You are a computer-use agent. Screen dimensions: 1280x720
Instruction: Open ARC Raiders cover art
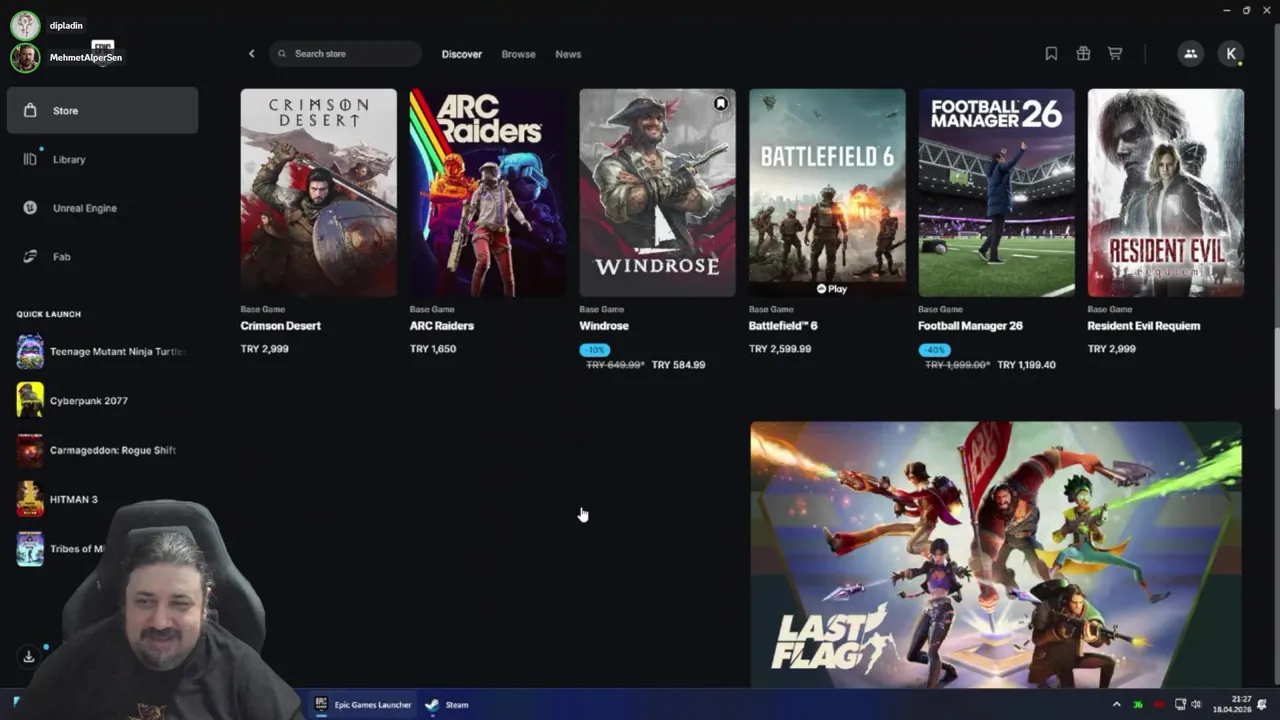coord(488,192)
